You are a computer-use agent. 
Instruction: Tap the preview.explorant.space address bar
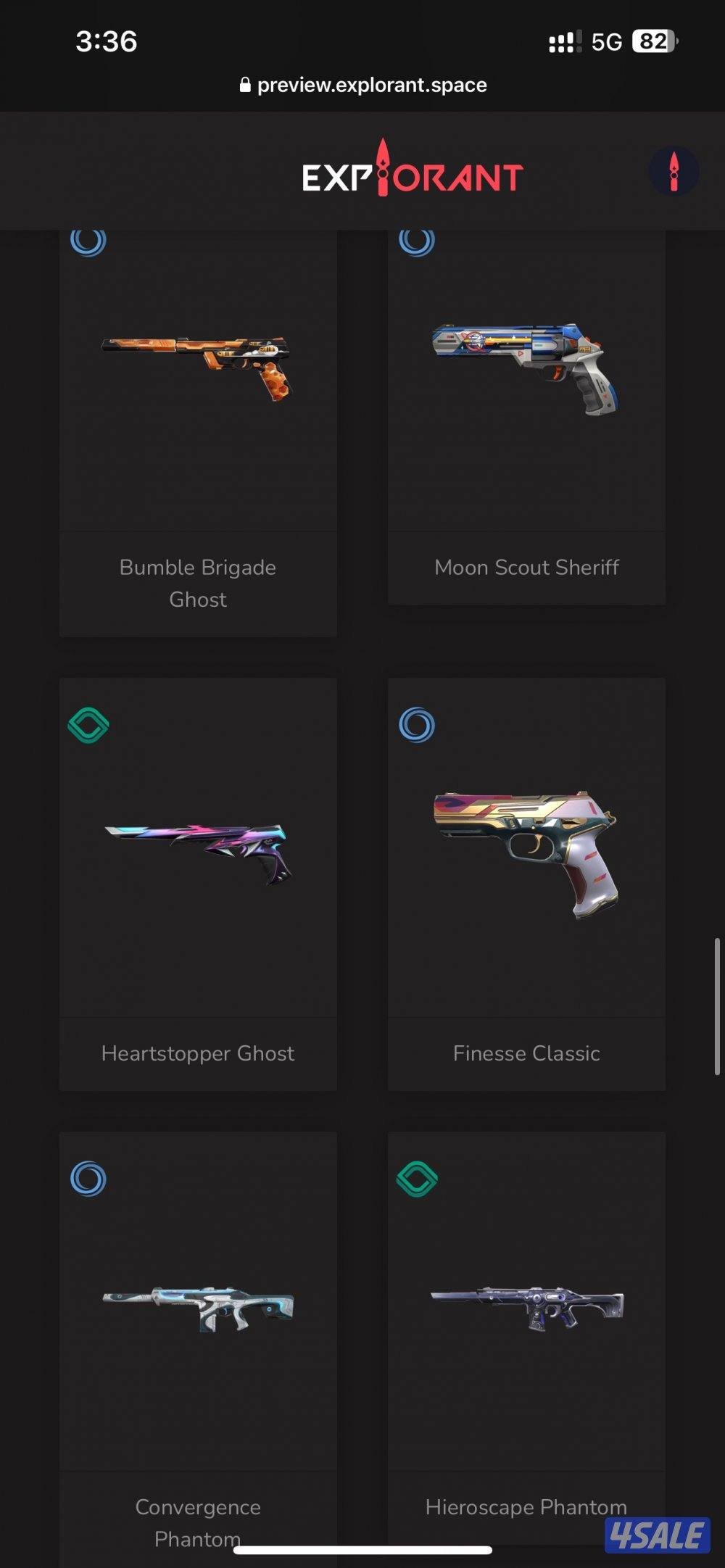[362, 85]
